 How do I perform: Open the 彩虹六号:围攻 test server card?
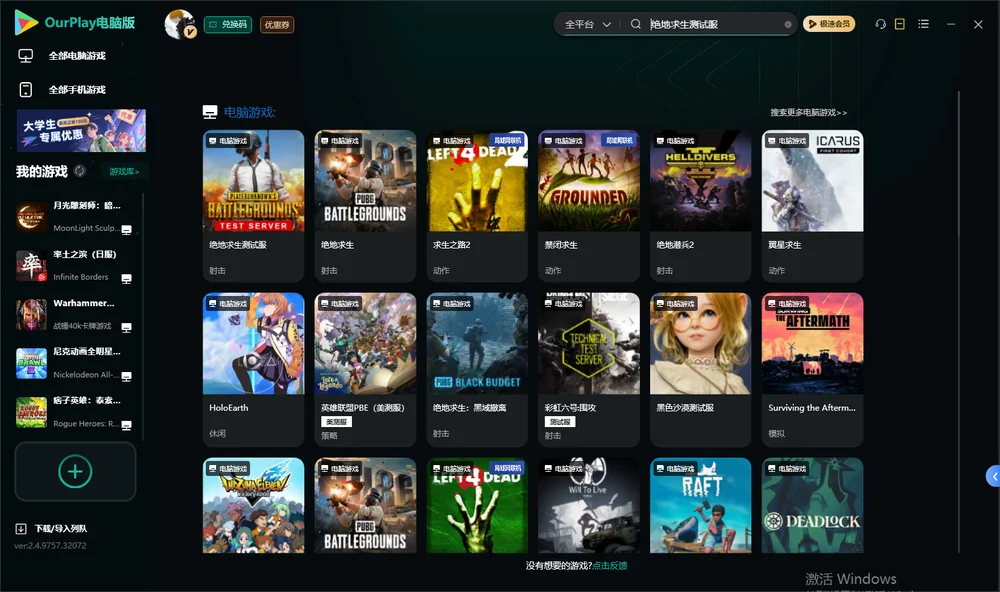click(589, 369)
